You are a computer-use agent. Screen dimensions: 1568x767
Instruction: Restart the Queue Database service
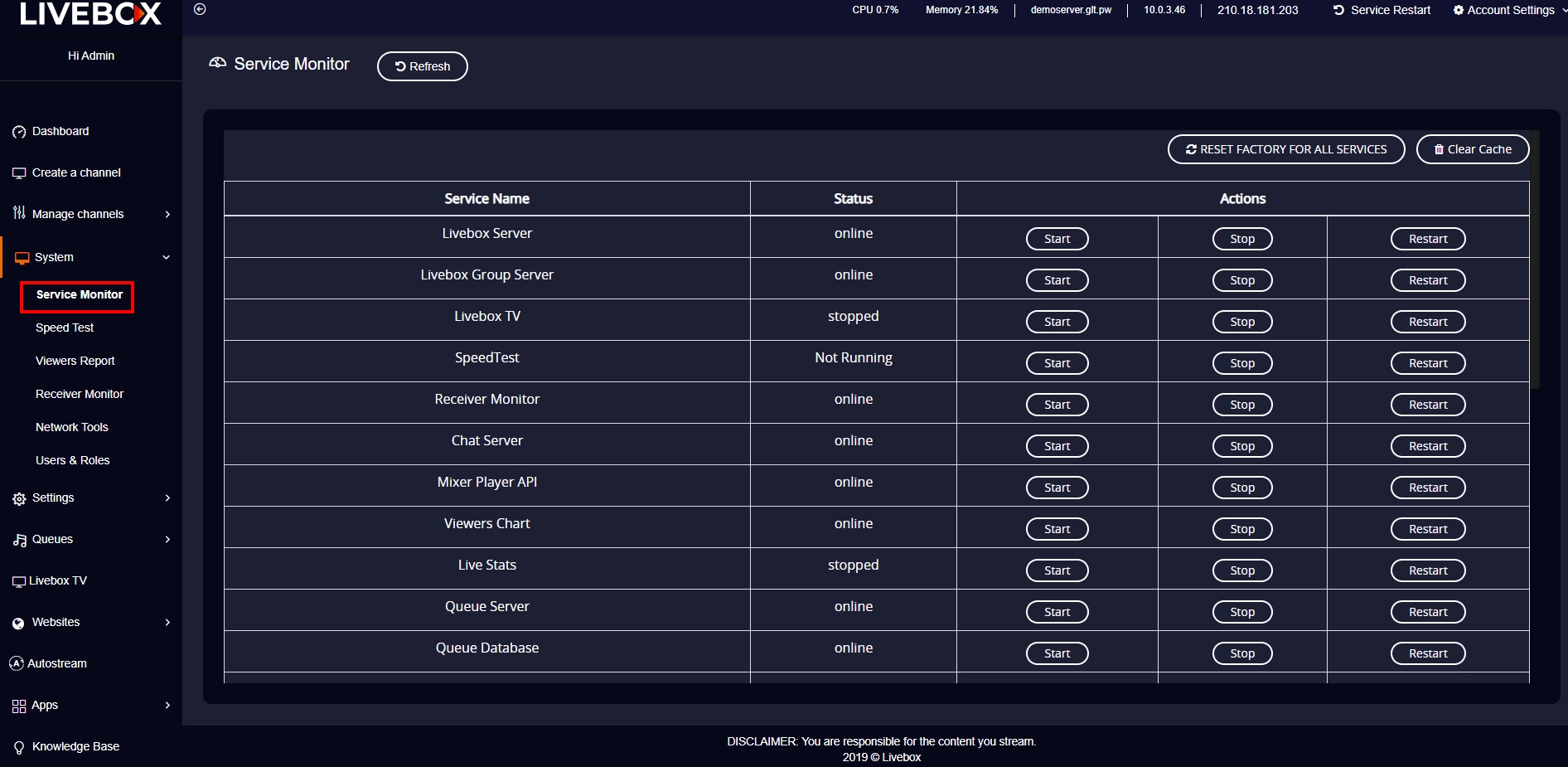tap(1428, 653)
